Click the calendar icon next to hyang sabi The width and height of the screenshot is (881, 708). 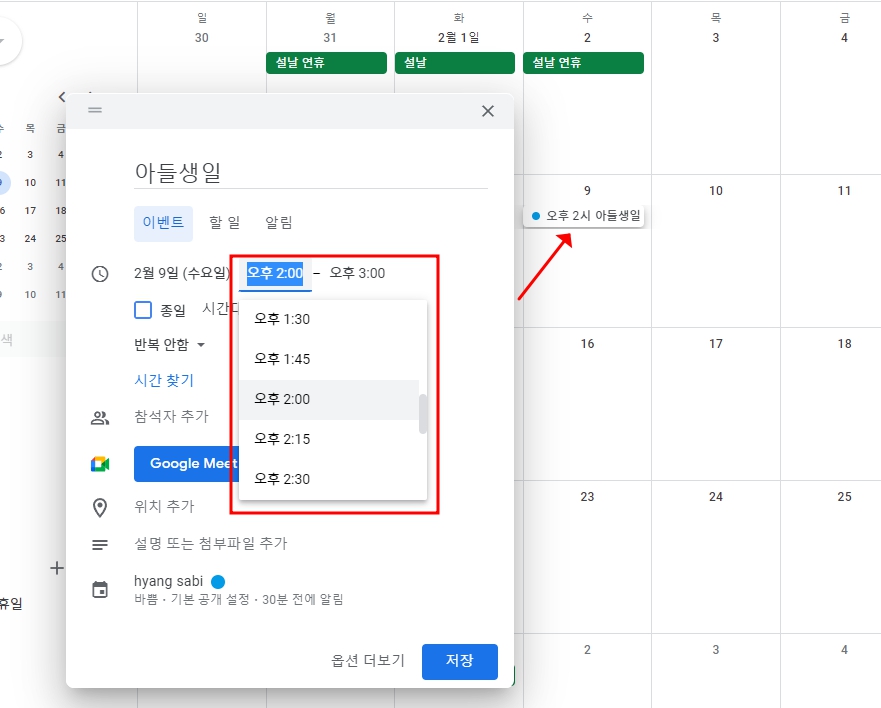point(100,589)
